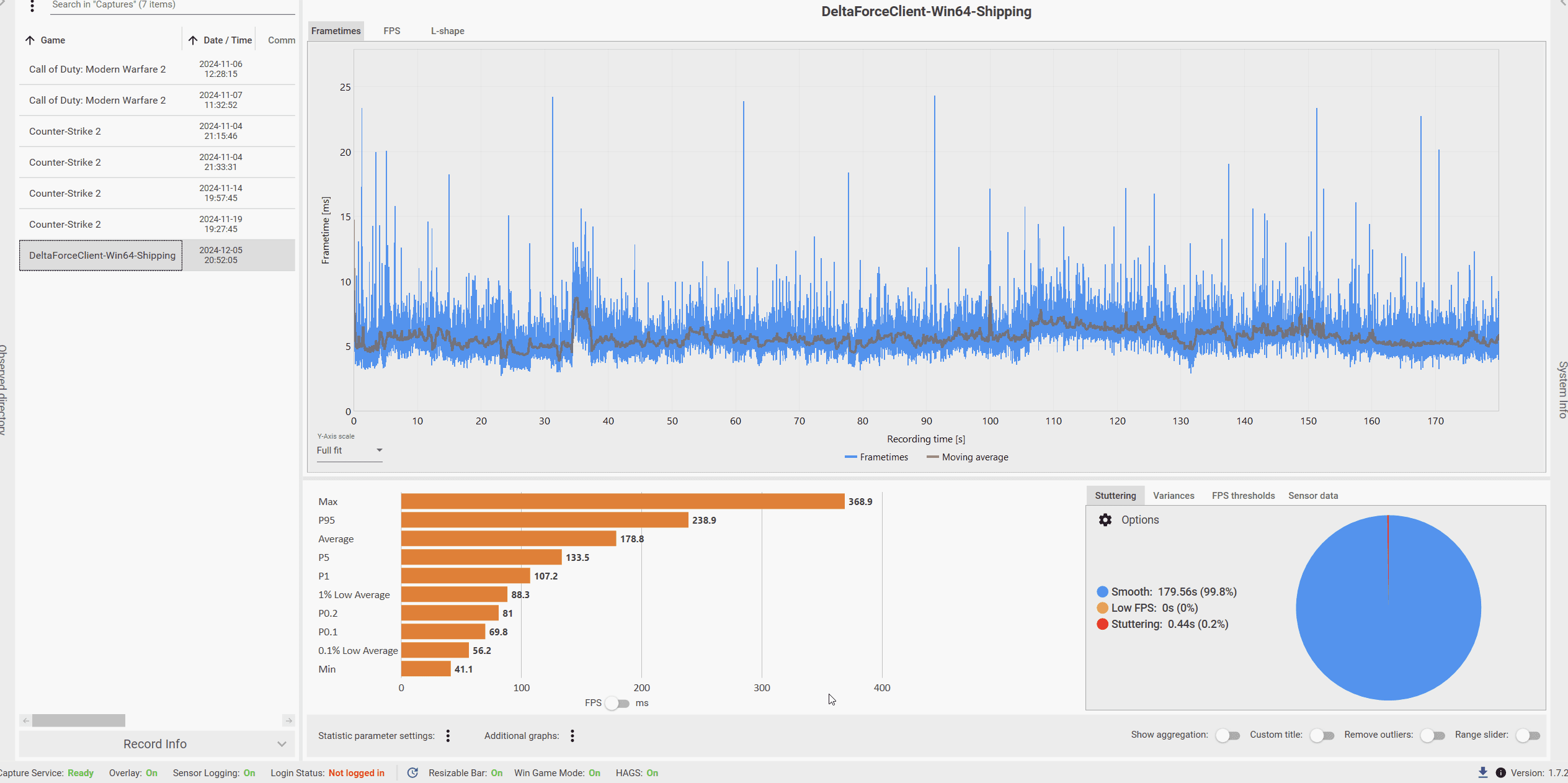Viewport: 1568px width, 783px height.
Task: Sort captures by the Game column header
Action: (x=53, y=40)
